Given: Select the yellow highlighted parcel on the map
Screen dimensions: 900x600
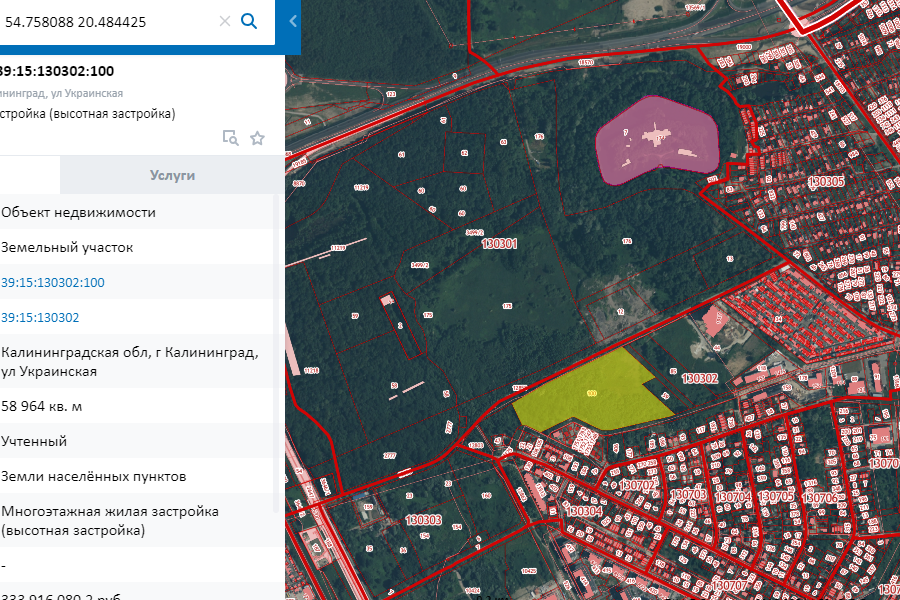Looking at the screenshot, I should (590, 395).
